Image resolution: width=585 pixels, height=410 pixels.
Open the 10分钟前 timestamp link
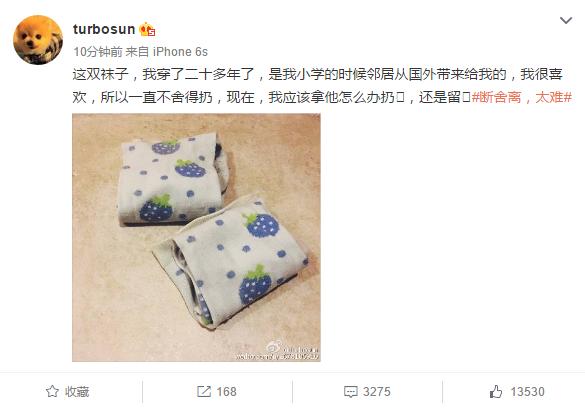98,51
